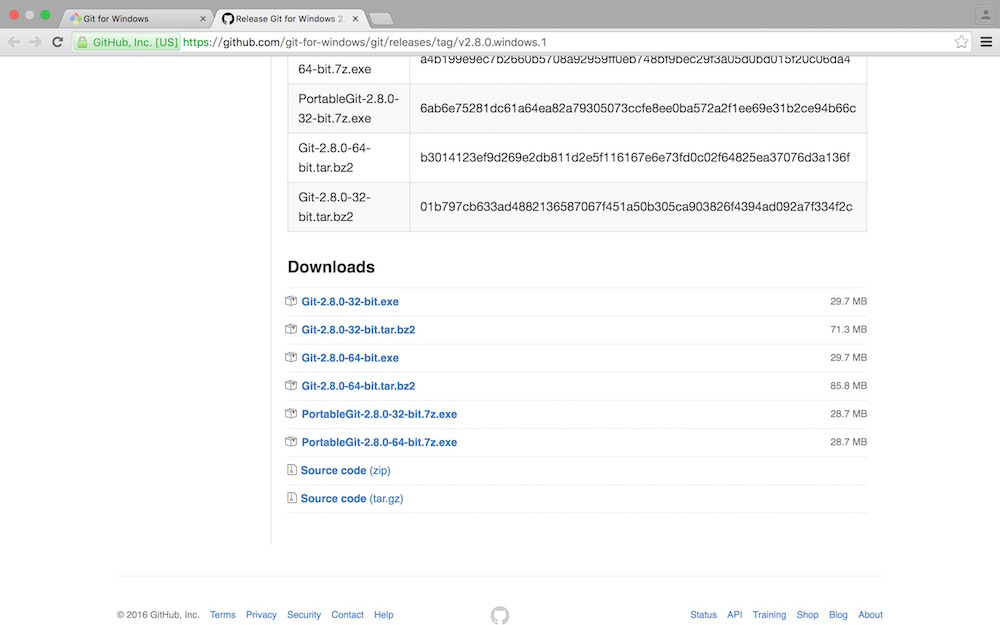This screenshot has height=625, width=1000.
Task: Click the GitHub octocat footer logo
Action: pos(500,615)
